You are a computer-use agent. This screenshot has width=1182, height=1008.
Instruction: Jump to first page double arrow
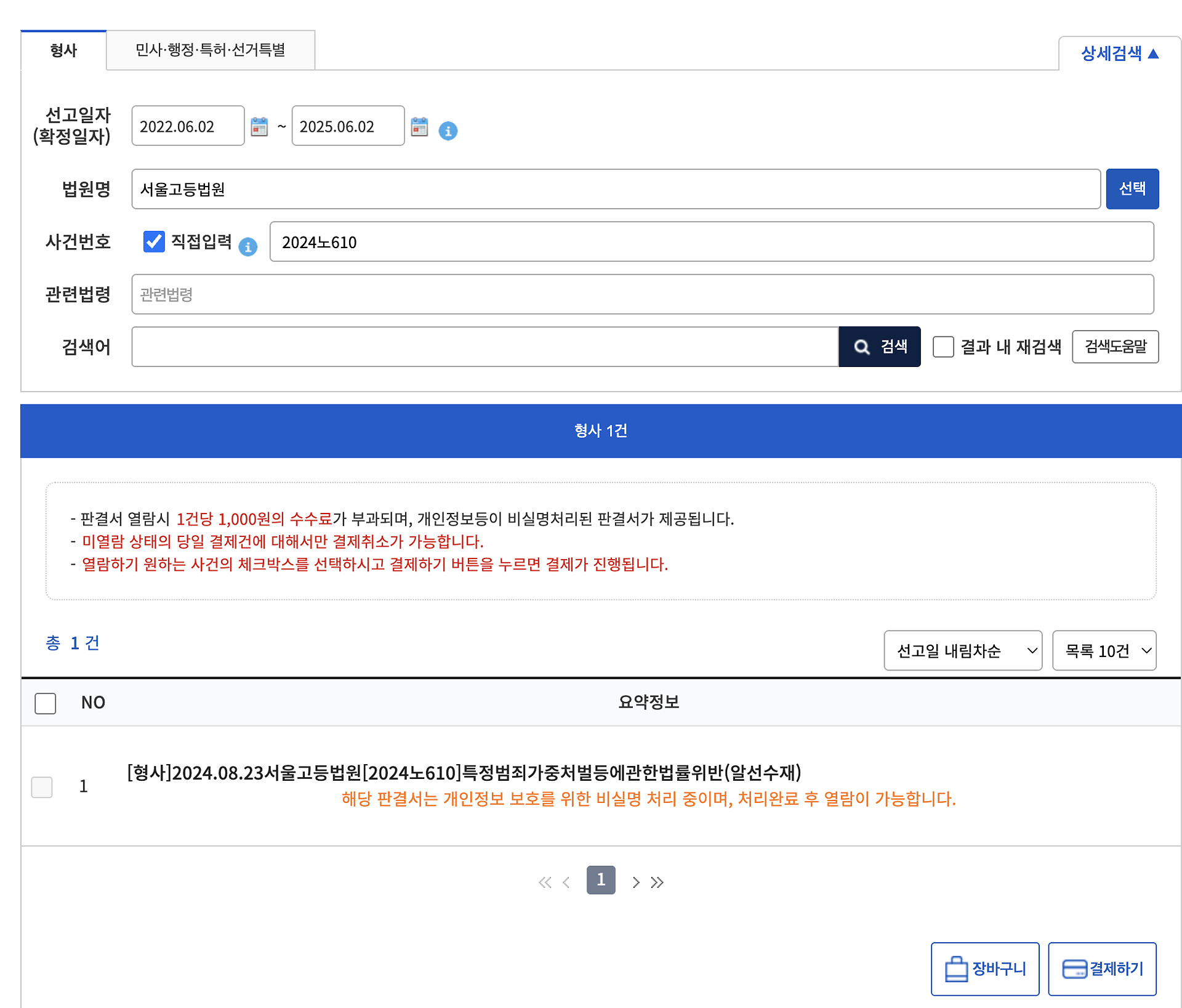click(x=545, y=882)
